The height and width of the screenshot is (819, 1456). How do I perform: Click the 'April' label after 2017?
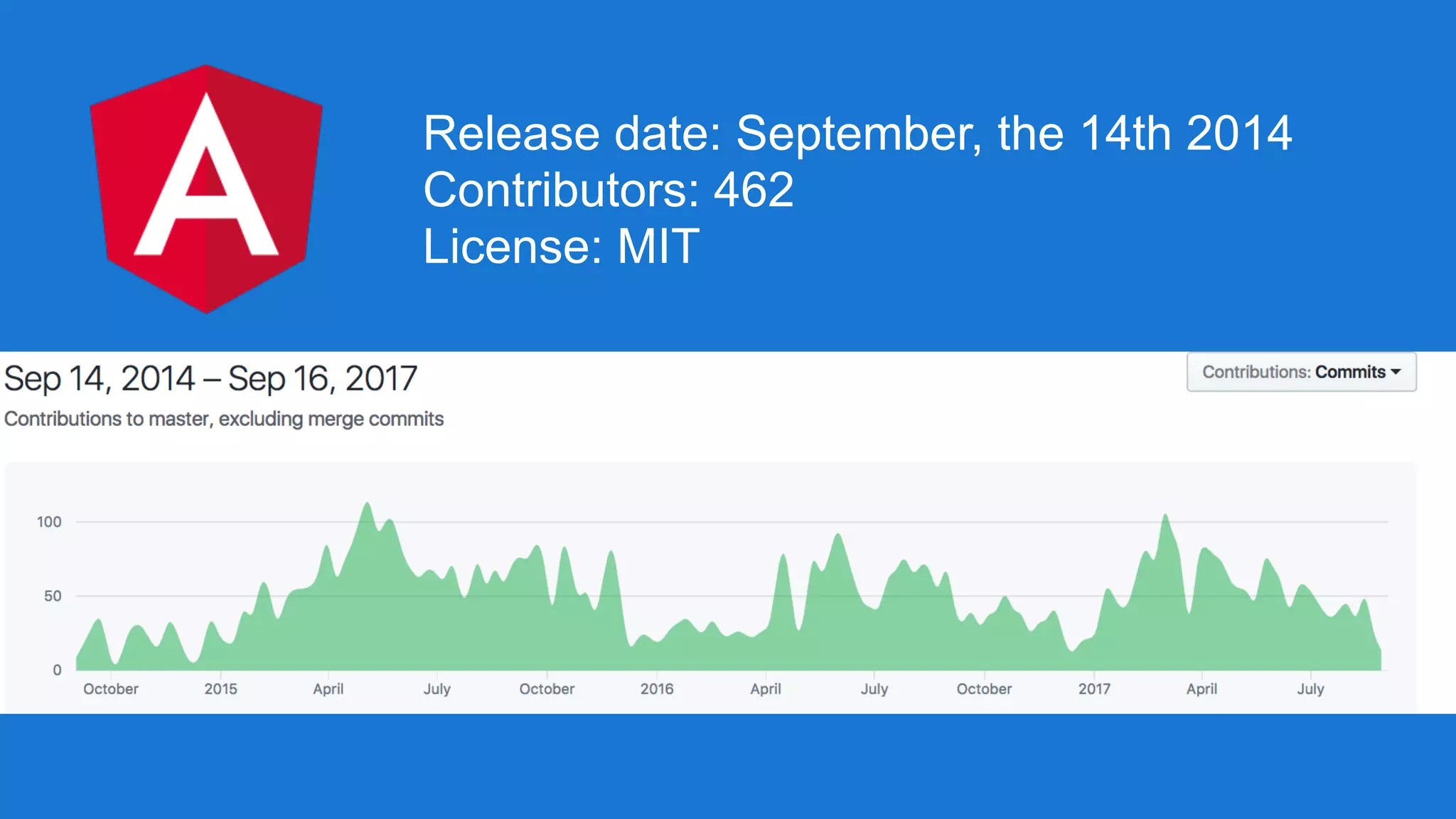(1201, 689)
